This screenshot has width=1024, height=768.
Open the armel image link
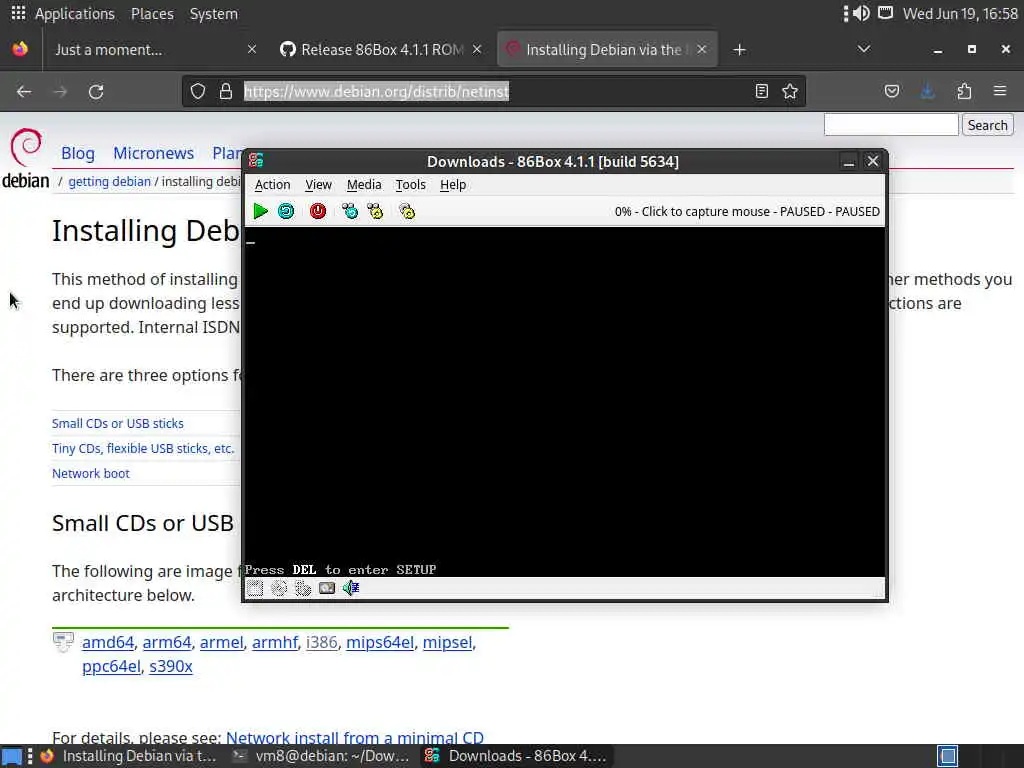221,643
